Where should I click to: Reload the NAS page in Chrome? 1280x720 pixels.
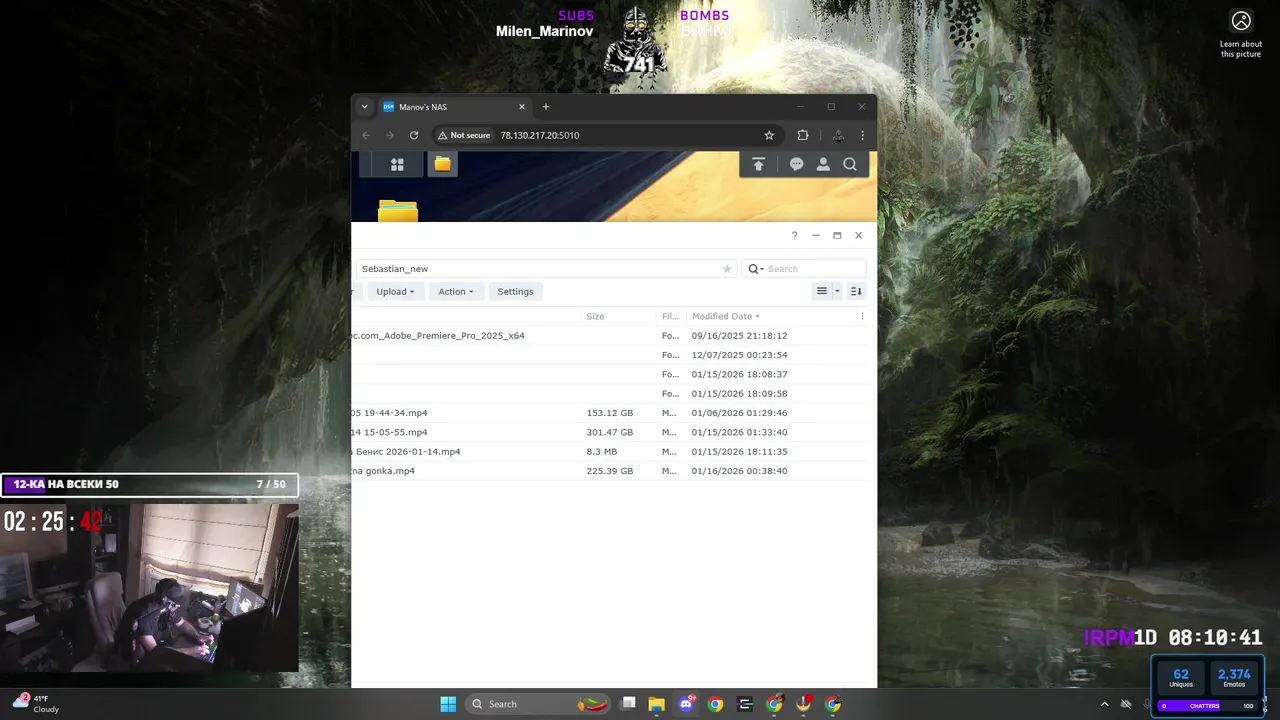[x=414, y=135]
